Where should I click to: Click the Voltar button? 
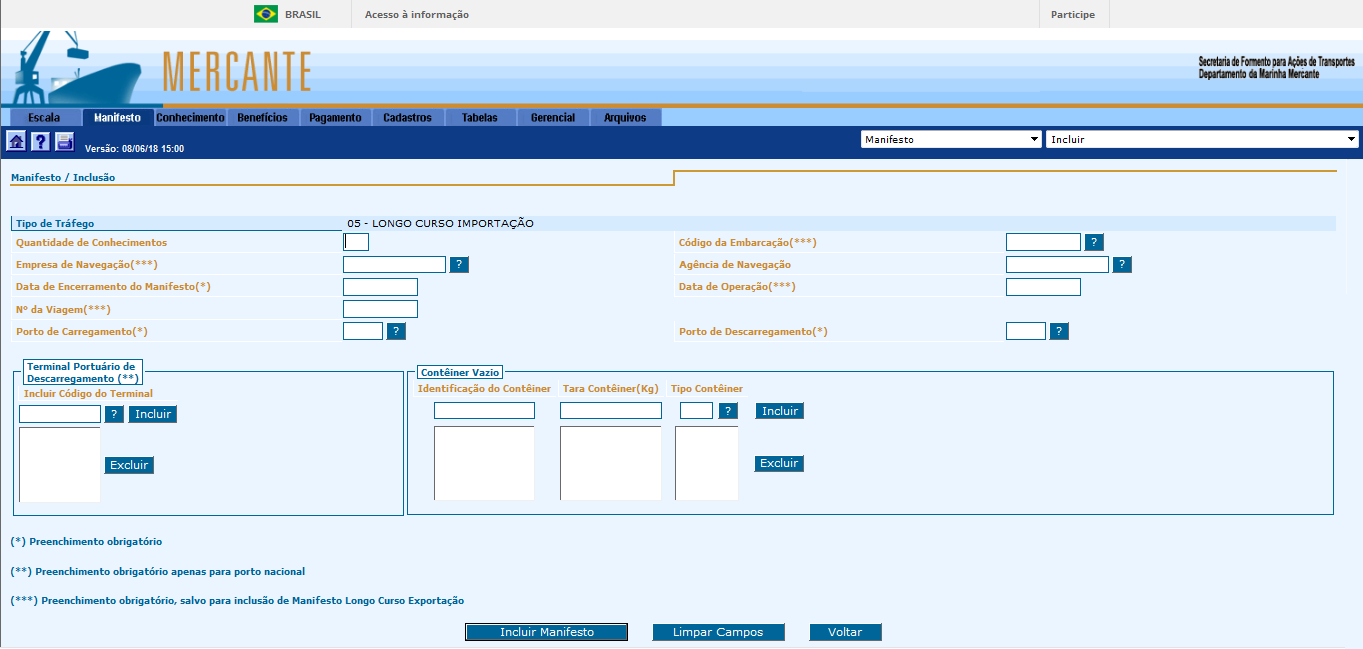pyautogui.click(x=845, y=632)
